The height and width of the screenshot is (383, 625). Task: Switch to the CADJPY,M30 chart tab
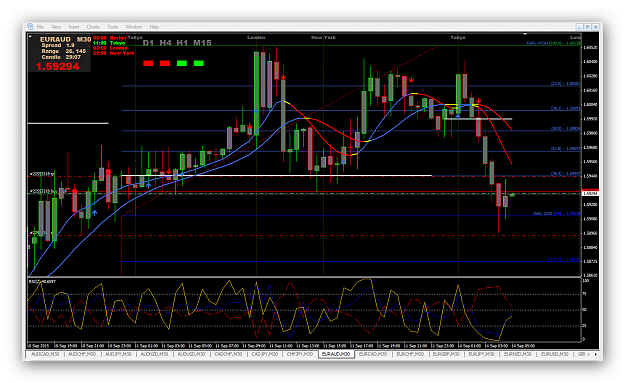coord(264,354)
